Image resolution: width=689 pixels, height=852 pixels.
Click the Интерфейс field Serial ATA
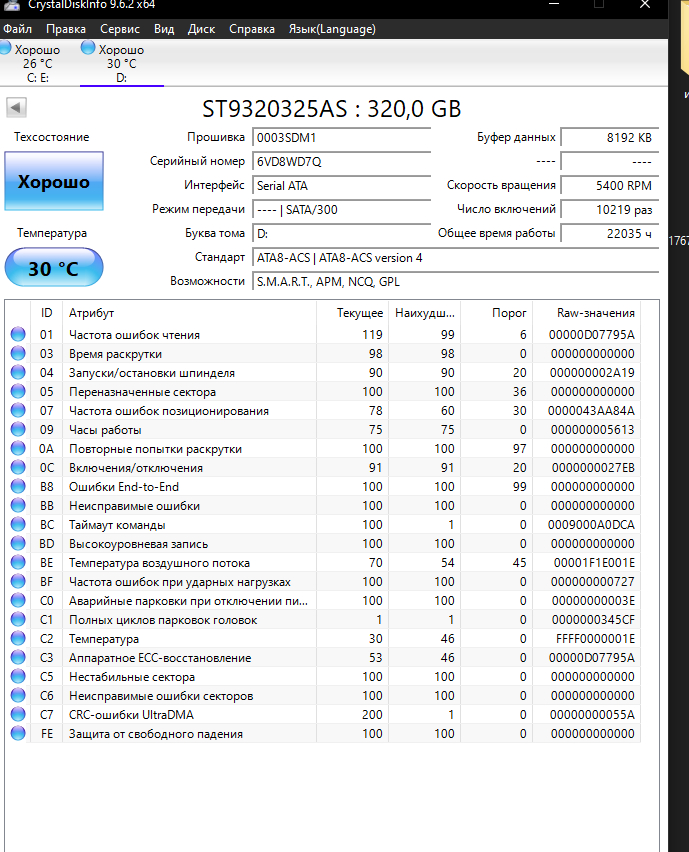tap(342, 185)
